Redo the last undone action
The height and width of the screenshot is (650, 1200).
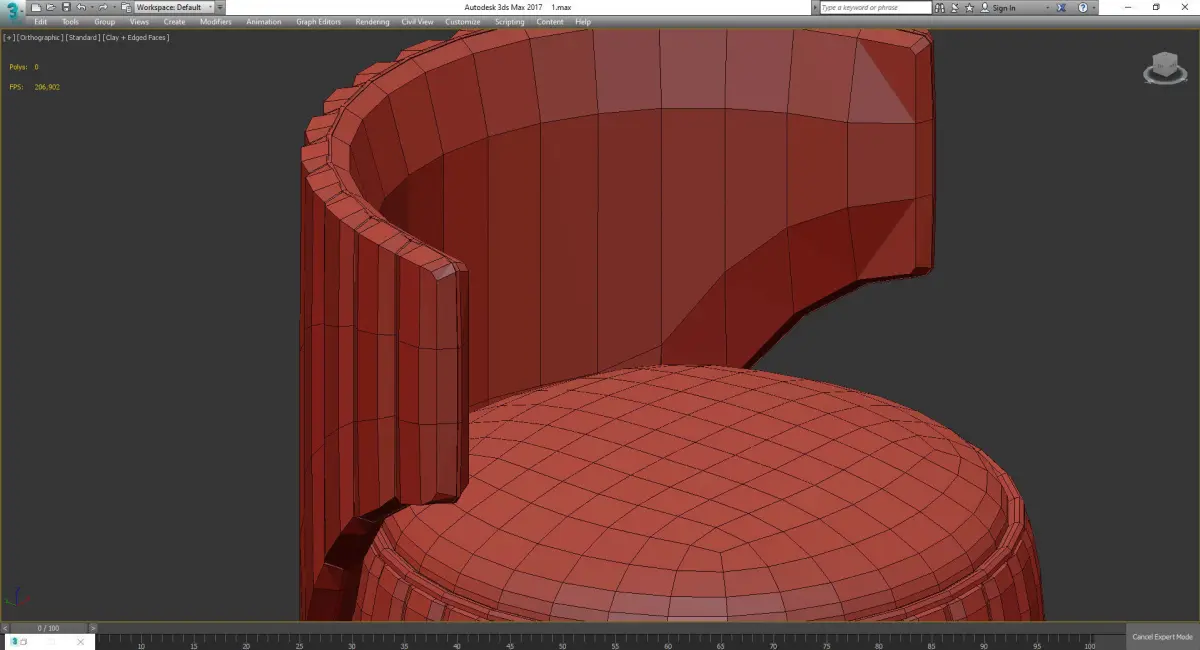tap(103, 7)
